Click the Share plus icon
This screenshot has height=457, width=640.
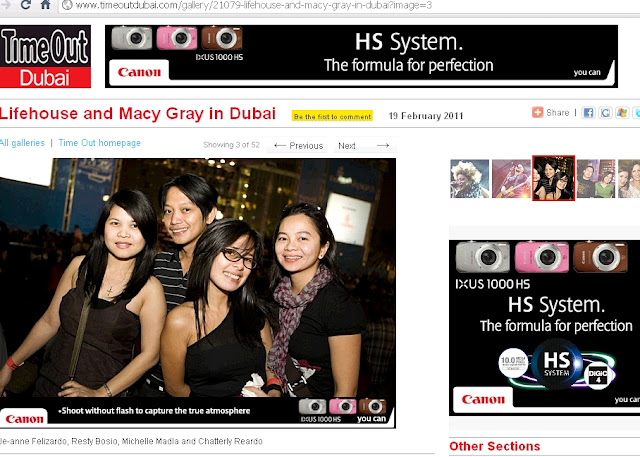coord(538,112)
